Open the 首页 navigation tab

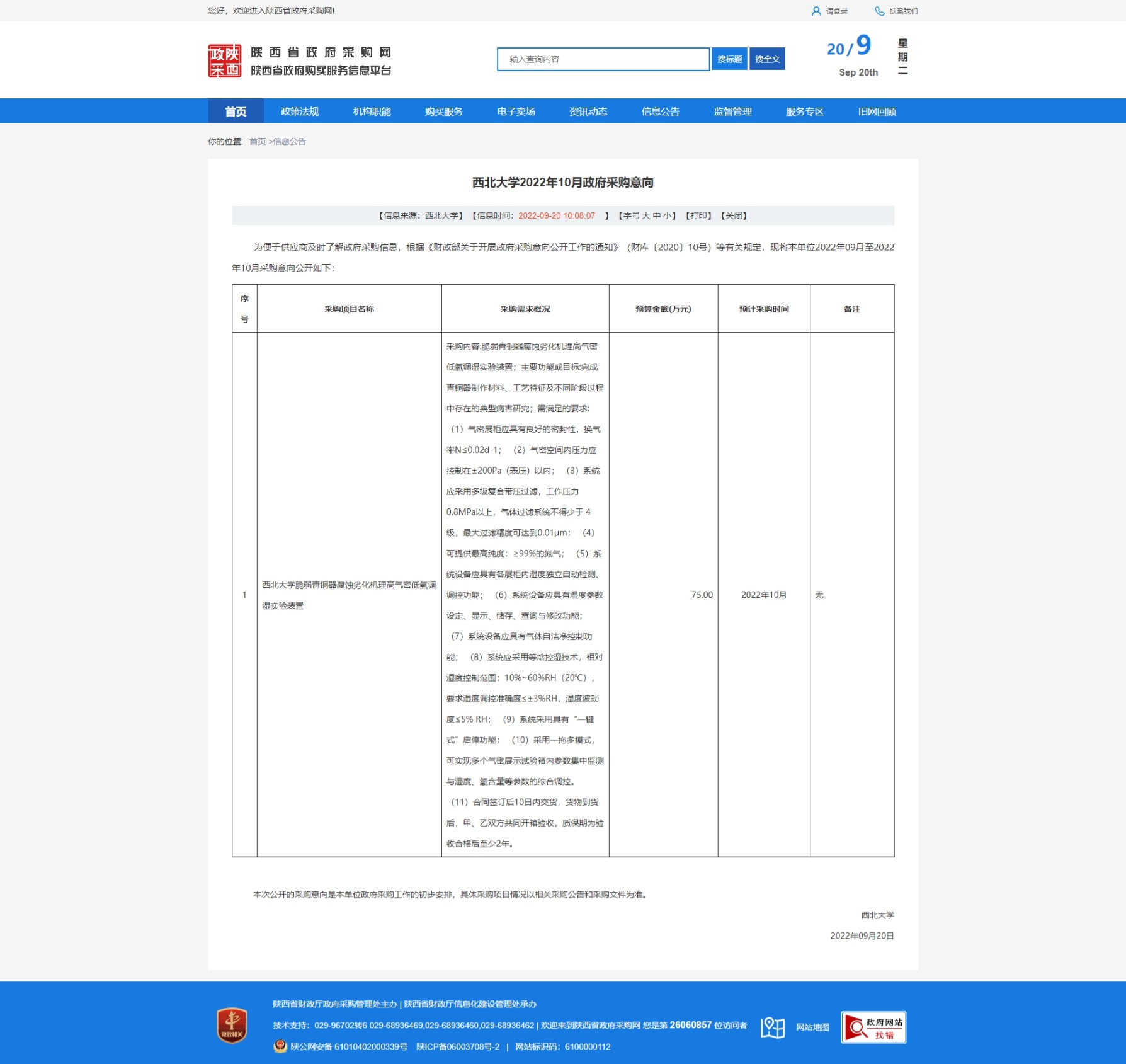coord(236,112)
